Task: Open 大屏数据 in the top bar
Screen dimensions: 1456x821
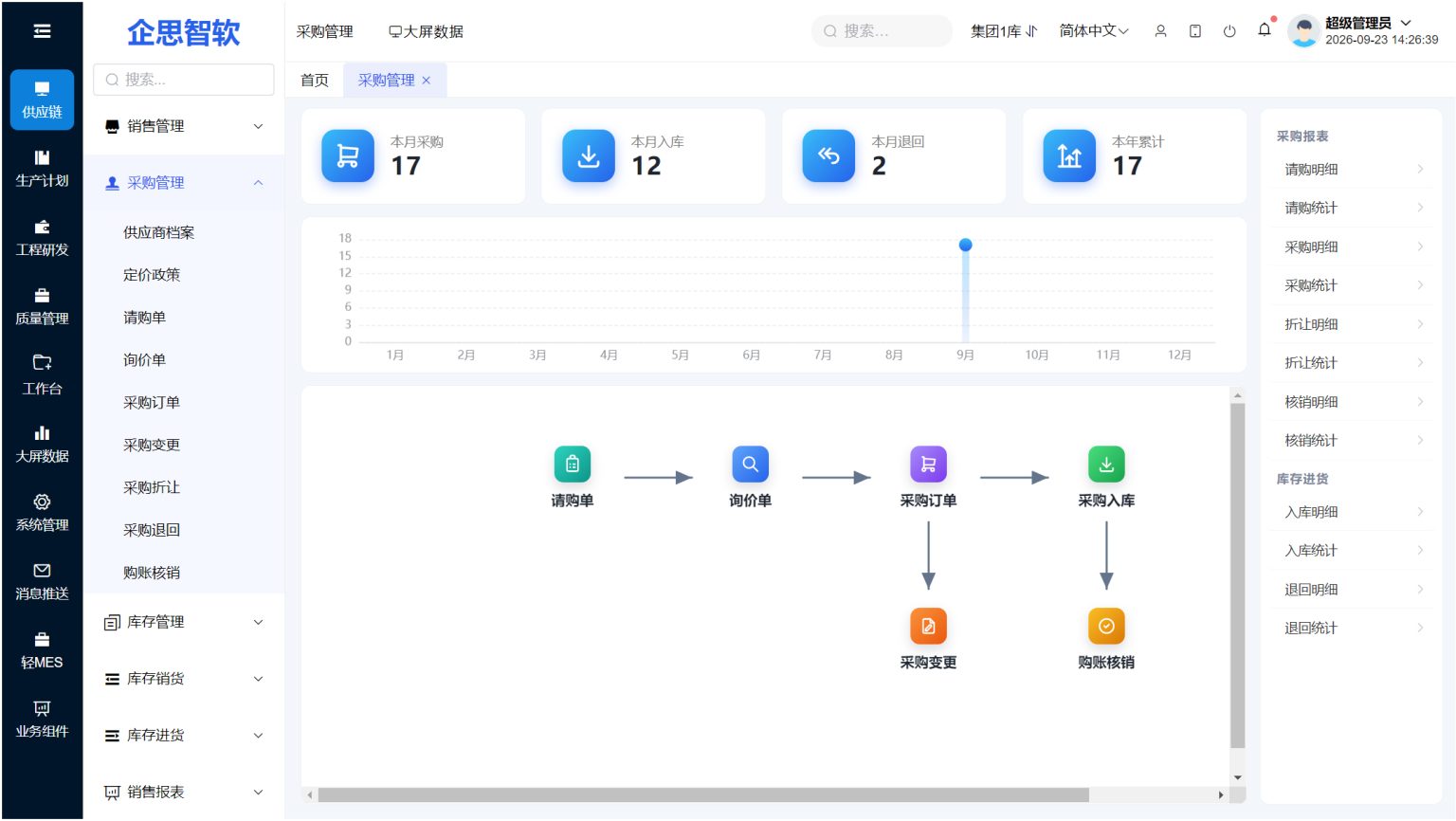Action: point(426,31)
